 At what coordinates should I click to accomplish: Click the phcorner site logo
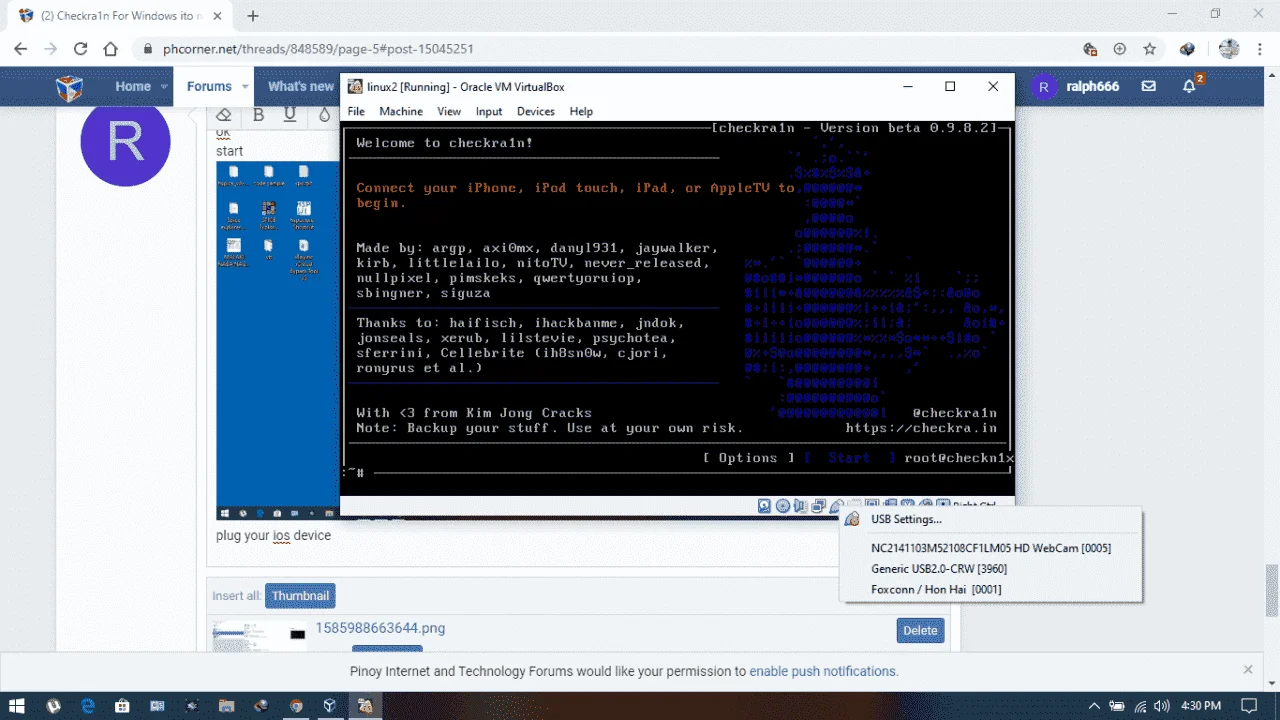[69, 87]
